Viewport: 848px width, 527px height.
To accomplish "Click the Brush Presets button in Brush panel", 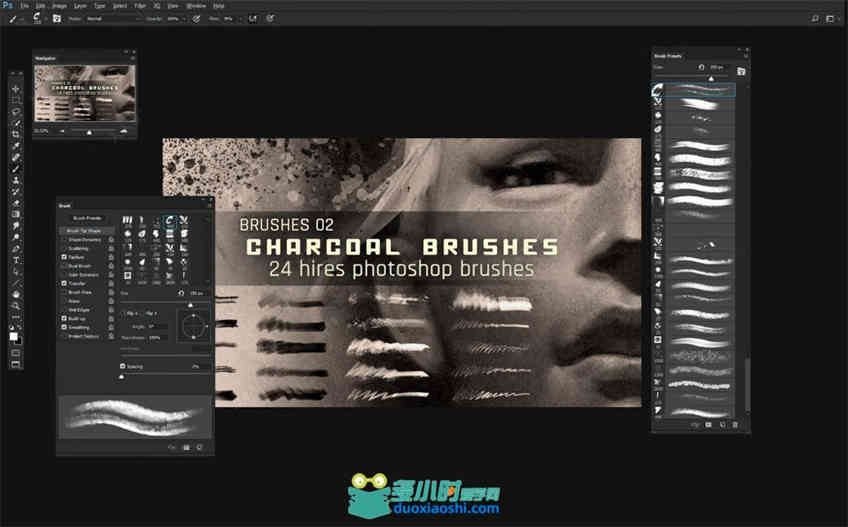I will pos(87,218).
